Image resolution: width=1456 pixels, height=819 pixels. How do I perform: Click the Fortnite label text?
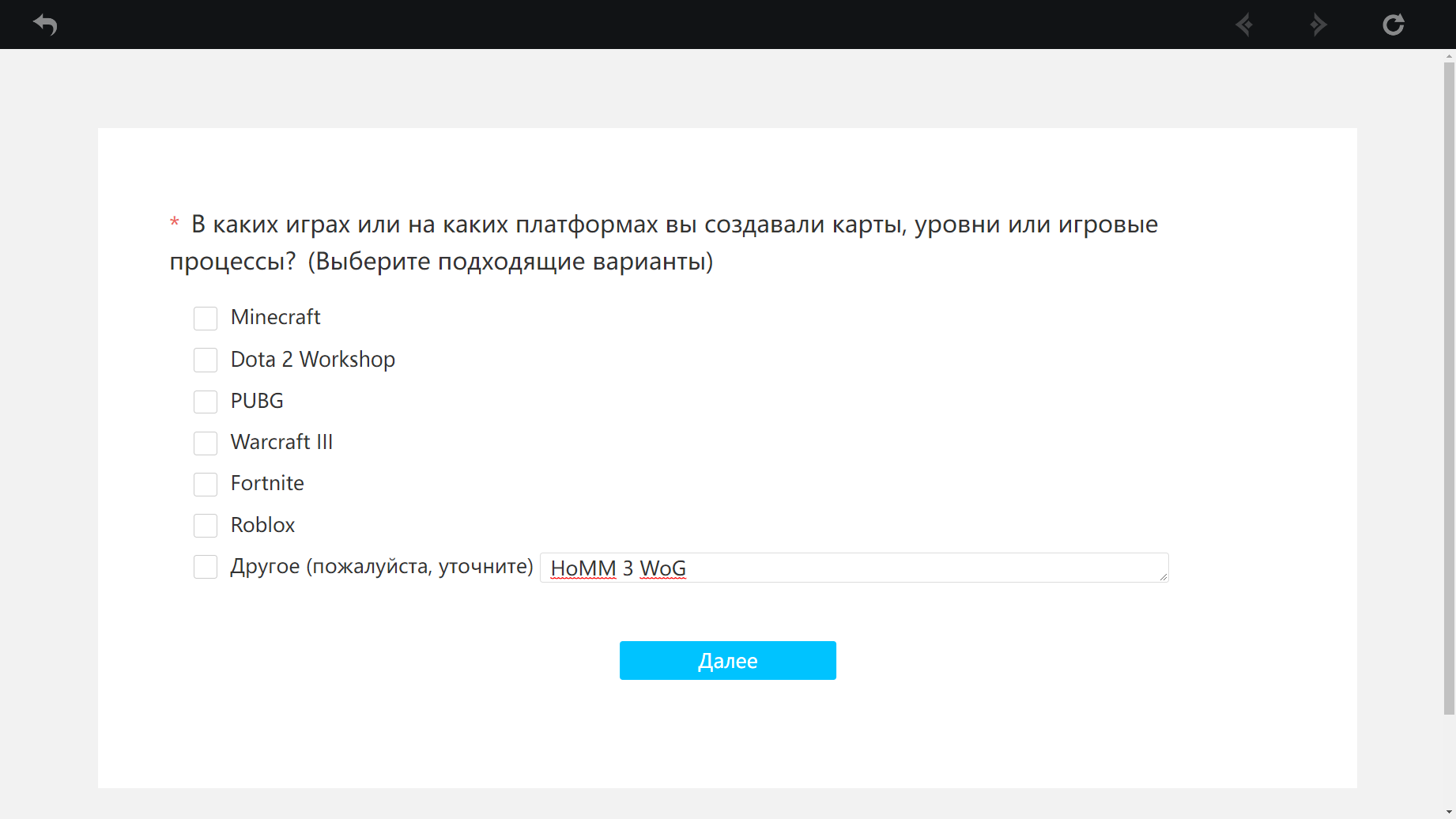point(267,483)
